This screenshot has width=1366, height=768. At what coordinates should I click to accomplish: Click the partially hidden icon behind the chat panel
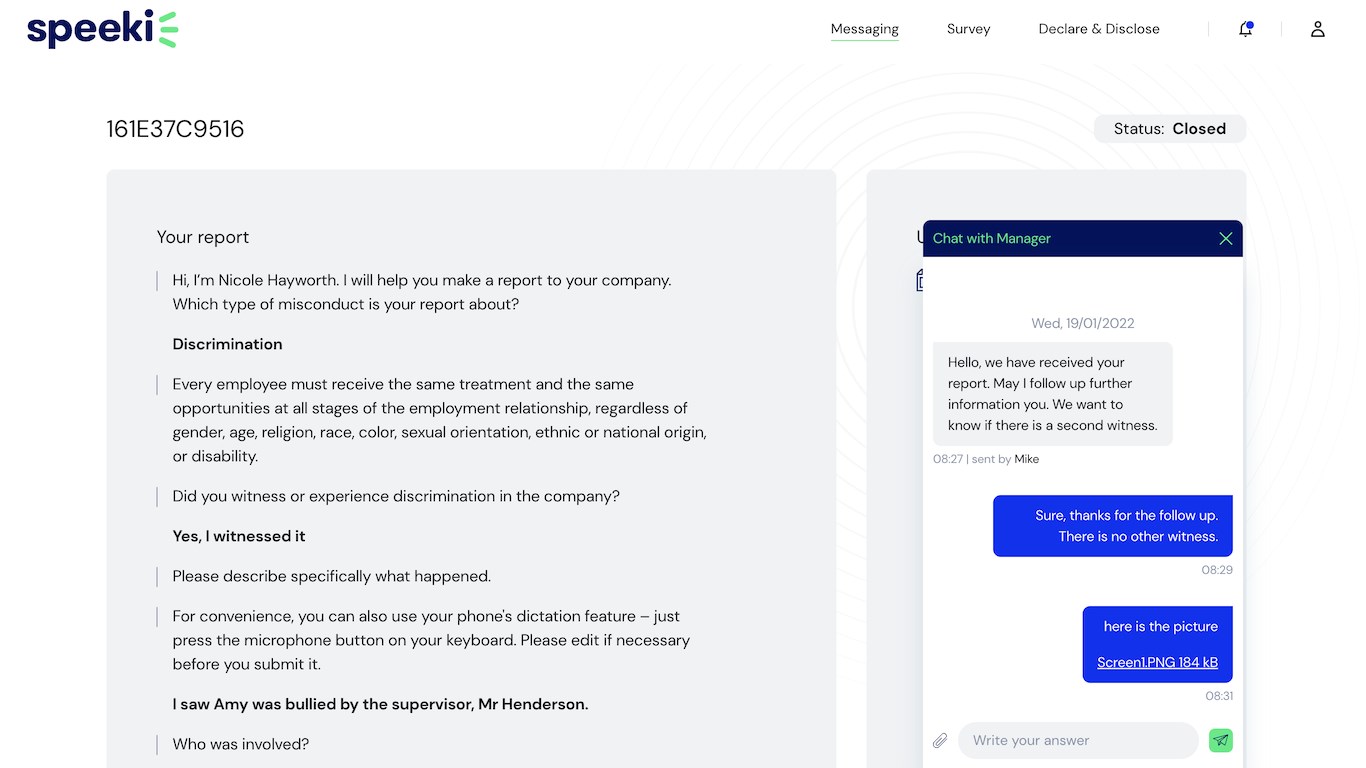click(x=919, y=281)
